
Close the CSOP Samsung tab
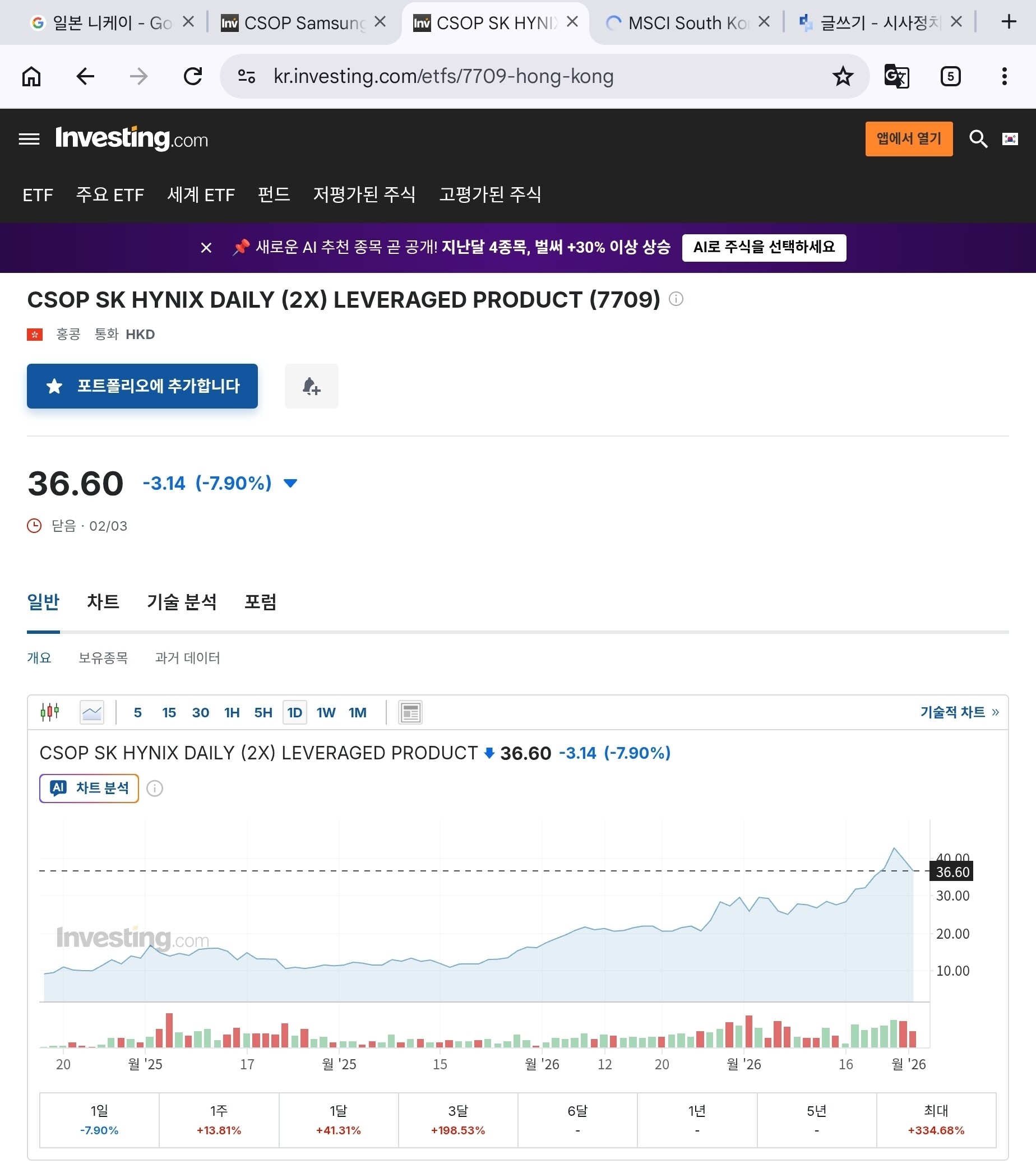click(381, 22)
